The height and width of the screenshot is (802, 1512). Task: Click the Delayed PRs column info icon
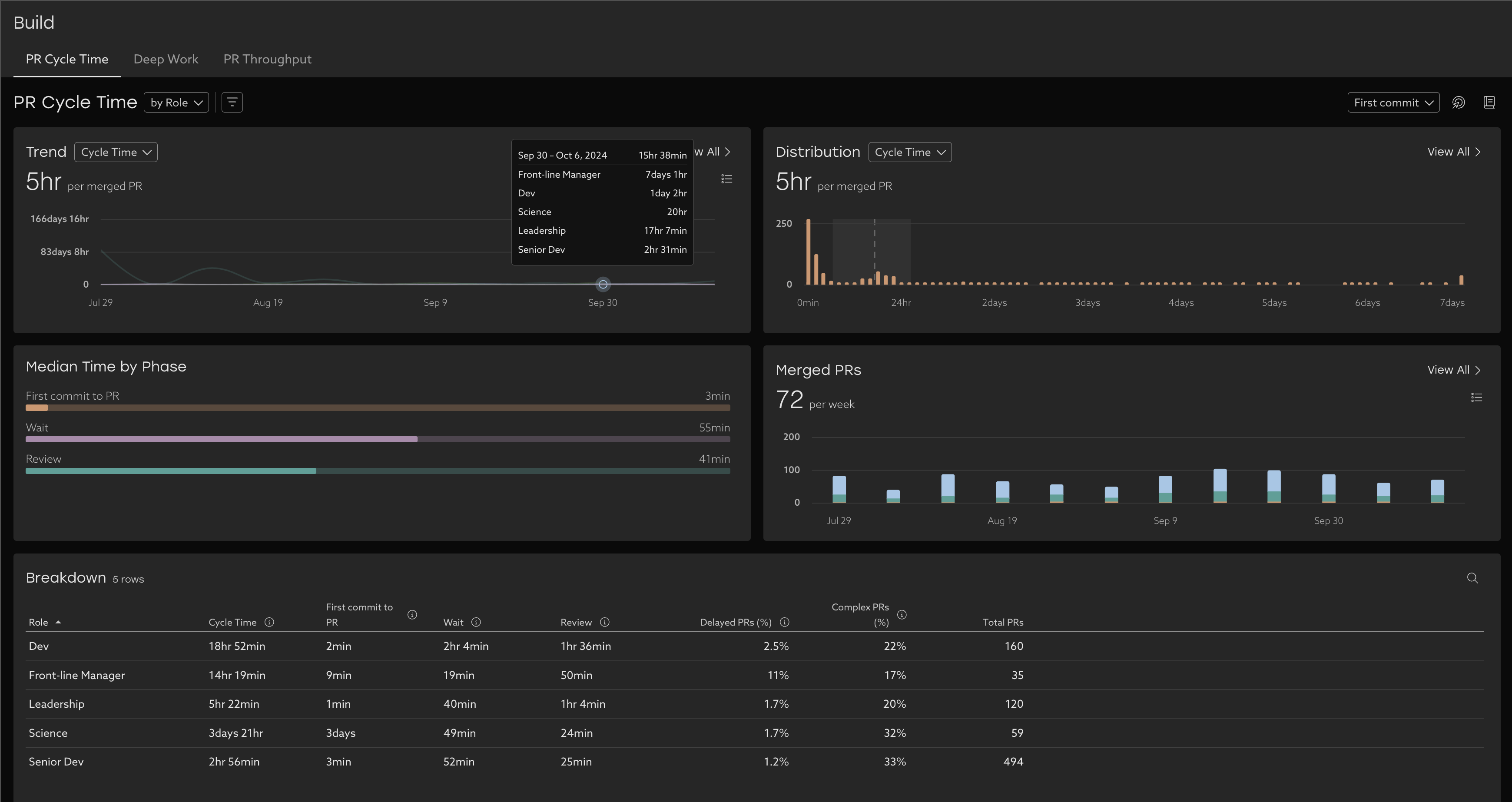[x=784, y=622]
